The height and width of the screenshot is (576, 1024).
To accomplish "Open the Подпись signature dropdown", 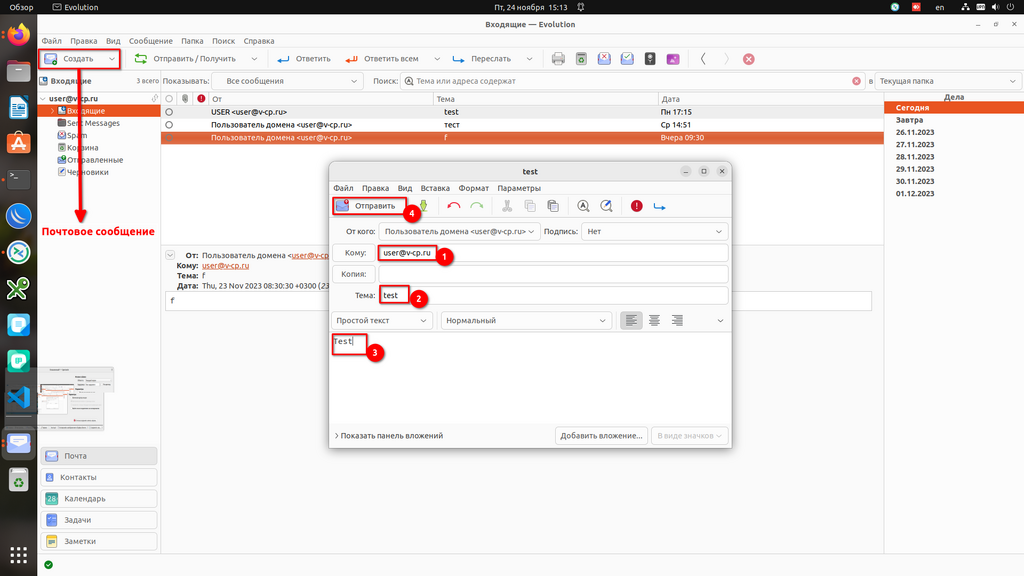I will (x=656, y=231).
